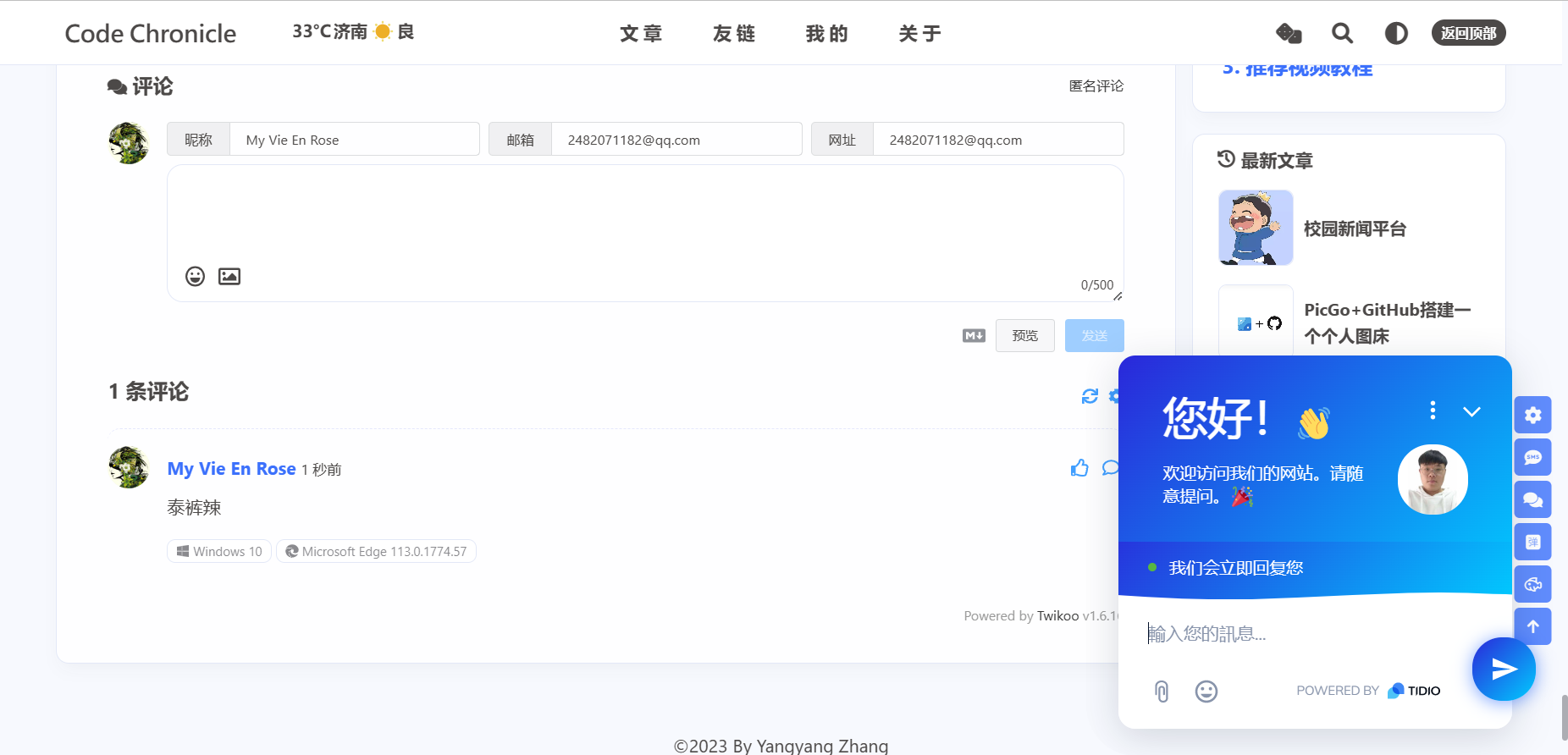This screenshot has width=1568, height=755.
Task: Attach a file in chat via paperclip
Action: point(1162,692)
